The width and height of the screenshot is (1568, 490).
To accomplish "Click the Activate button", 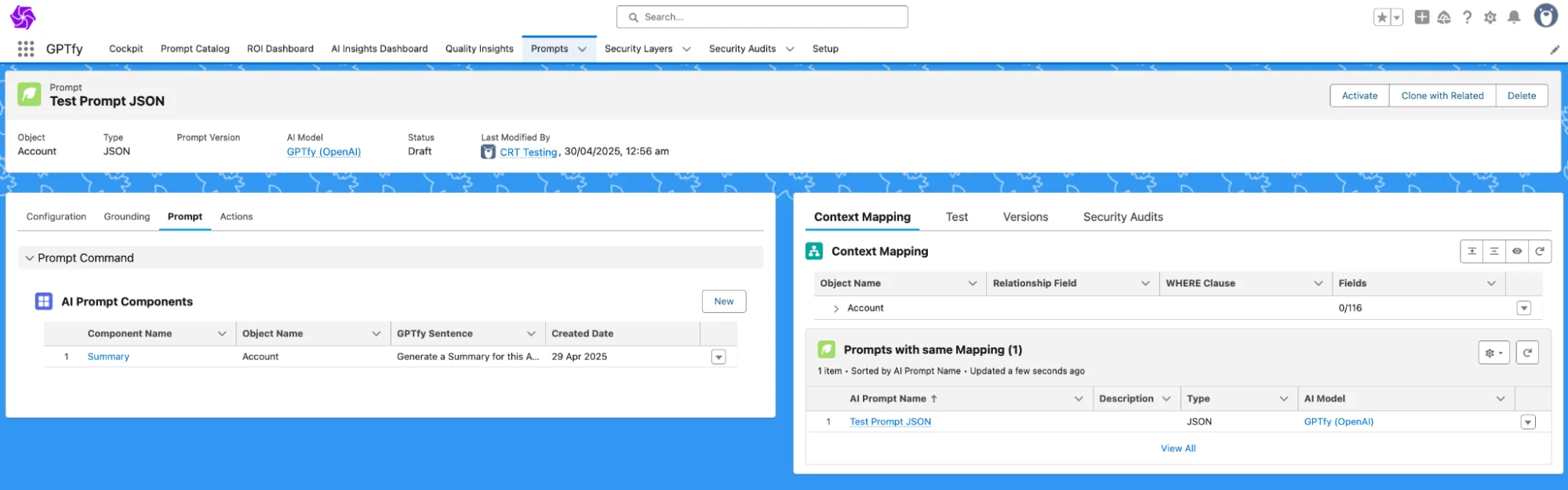I will pos(1359,96).
